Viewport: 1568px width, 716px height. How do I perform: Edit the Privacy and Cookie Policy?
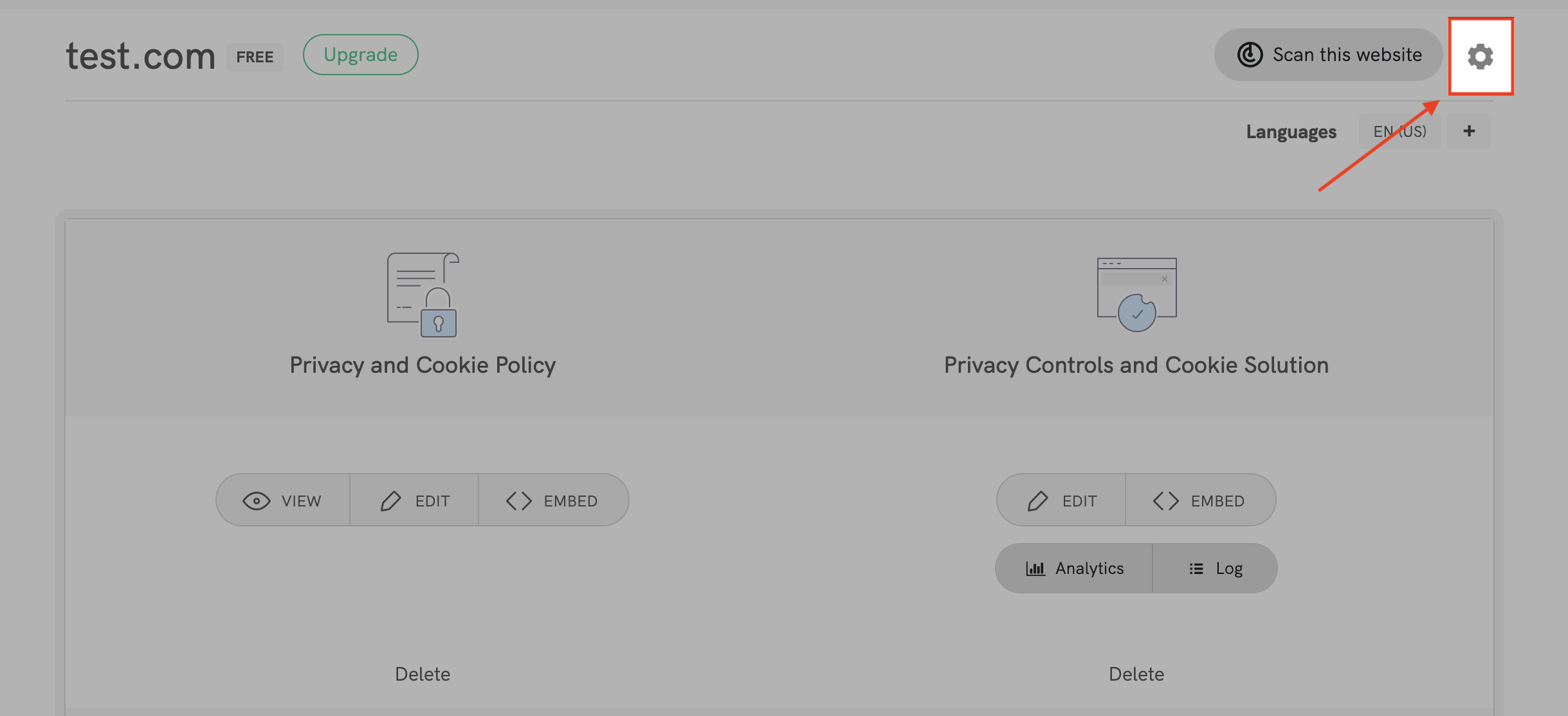(414, 500)
